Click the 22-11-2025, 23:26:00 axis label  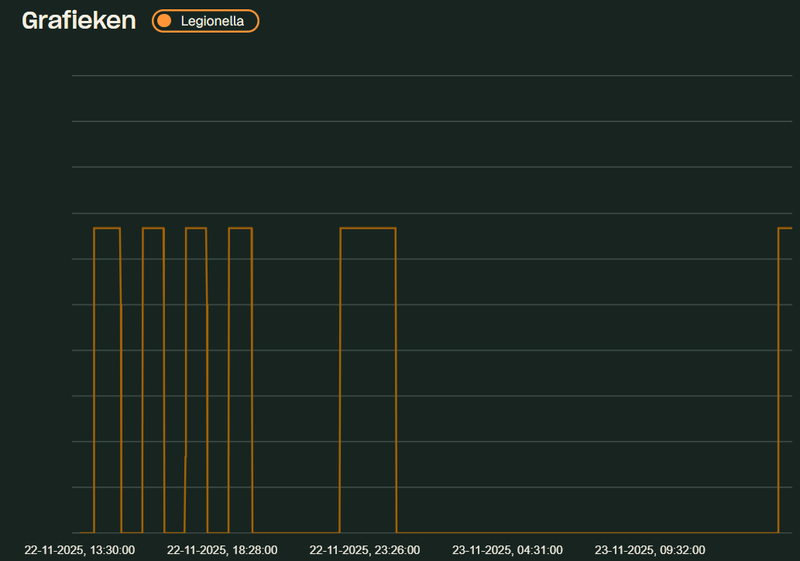(x=364, y=550)
